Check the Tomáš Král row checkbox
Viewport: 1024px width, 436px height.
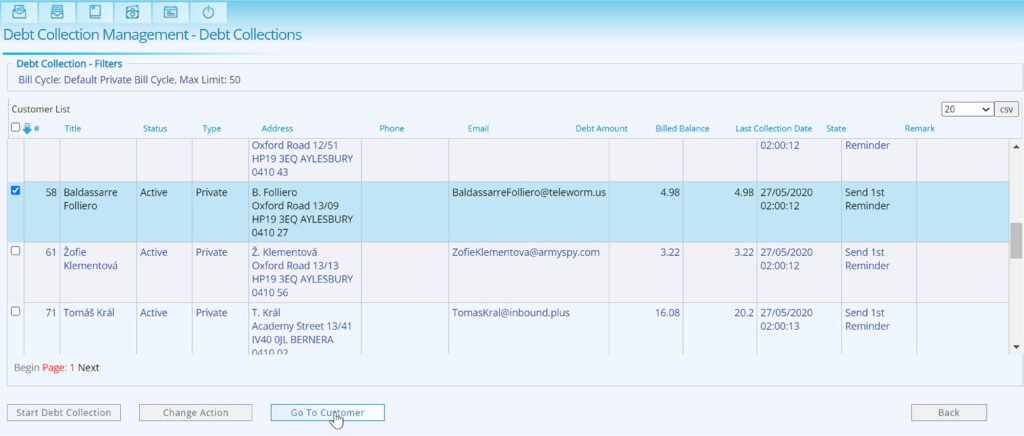[x=16, y=311]
